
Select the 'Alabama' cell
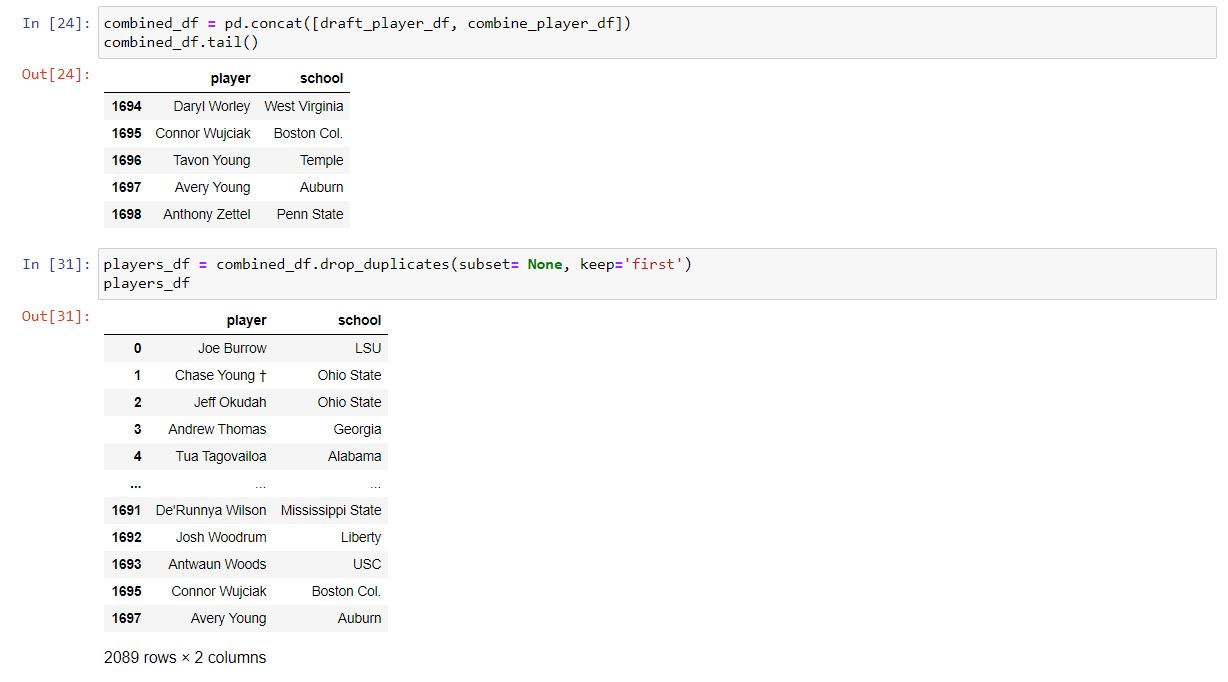[355, 456]
